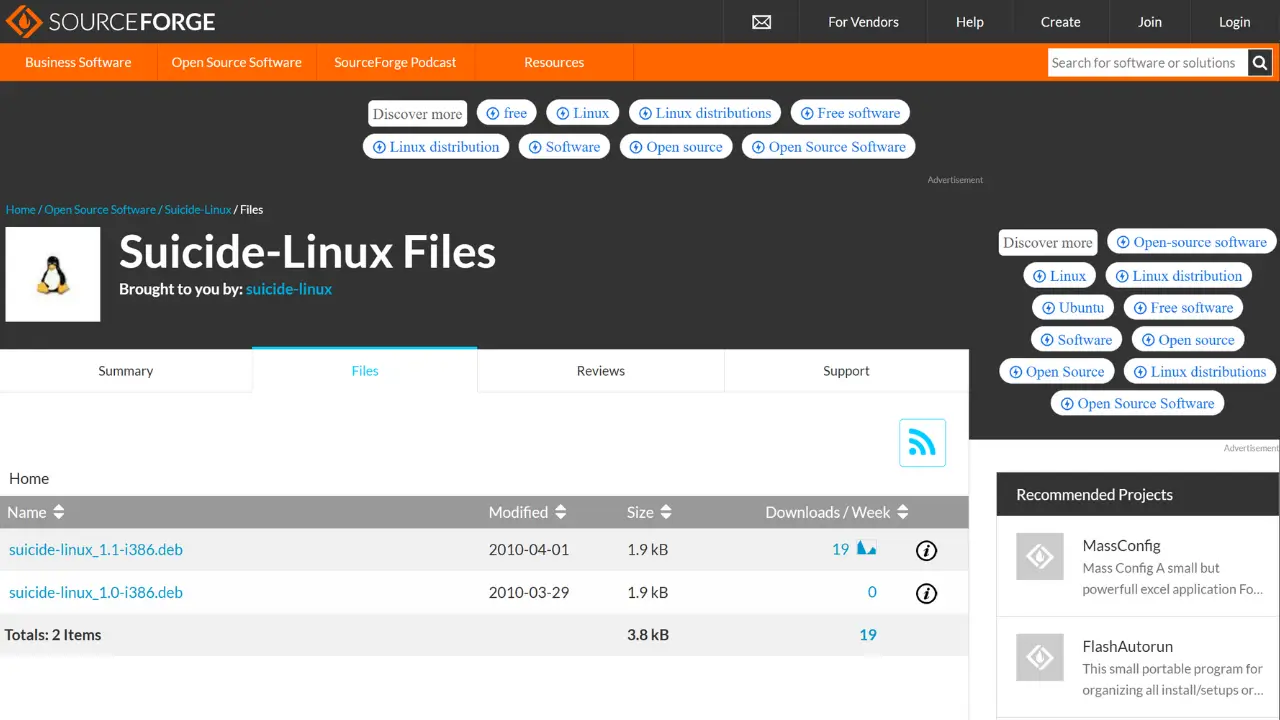
Task: Sort files by Name column arrows
Action: pyautogui.click(x=59, y=512)
